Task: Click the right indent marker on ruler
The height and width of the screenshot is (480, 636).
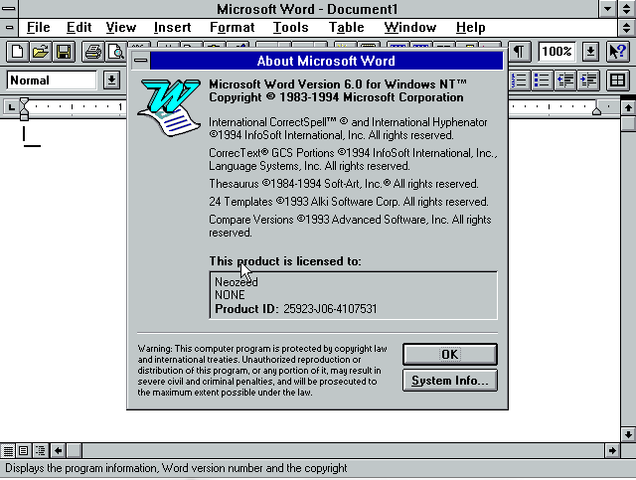Action: [596, 111]
